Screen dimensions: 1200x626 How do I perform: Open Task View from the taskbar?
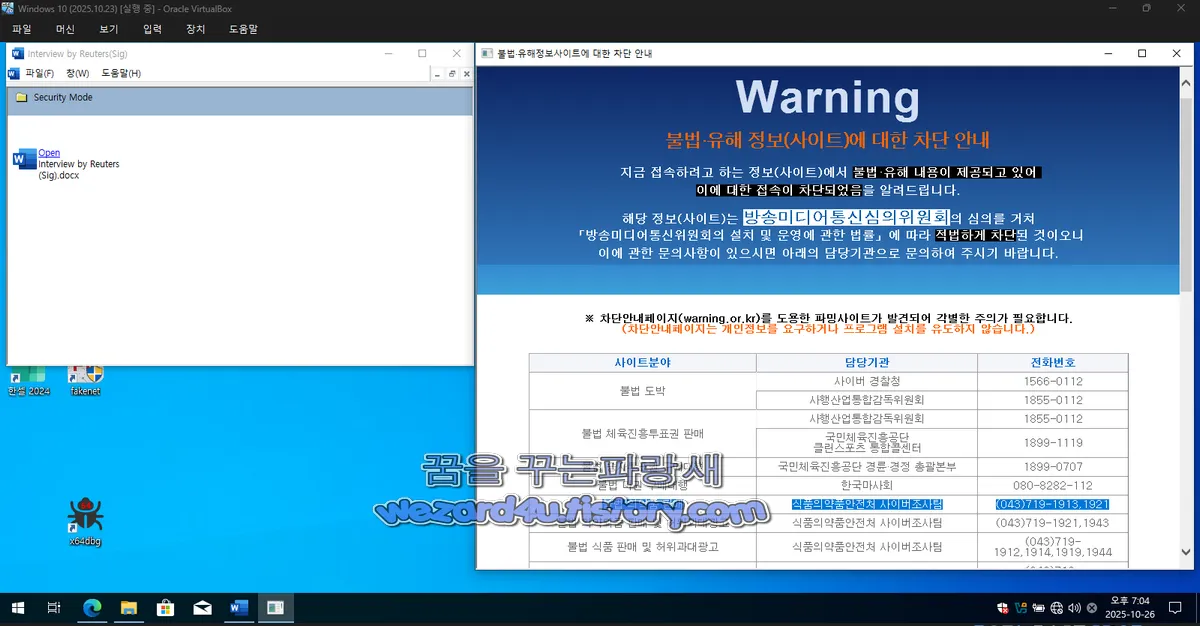click(x=54, y=607)
